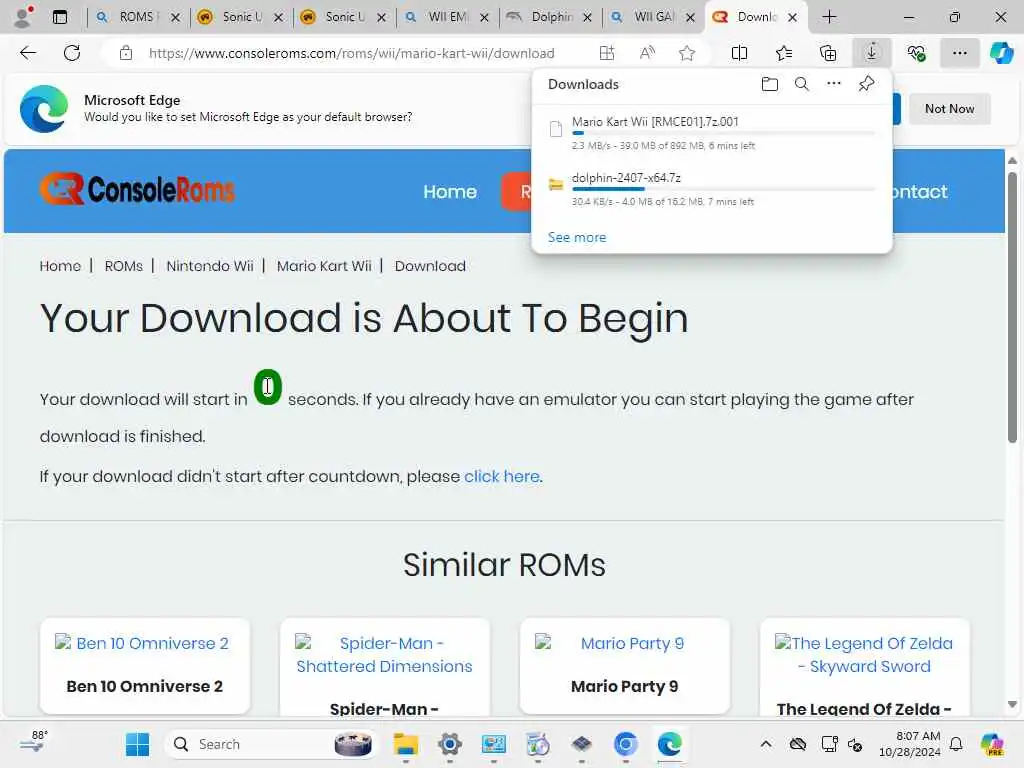1024x768 pixels.
Task: Toggle the Downloads toolbar button
Action: pyautogui.click(x=872, y=53)
